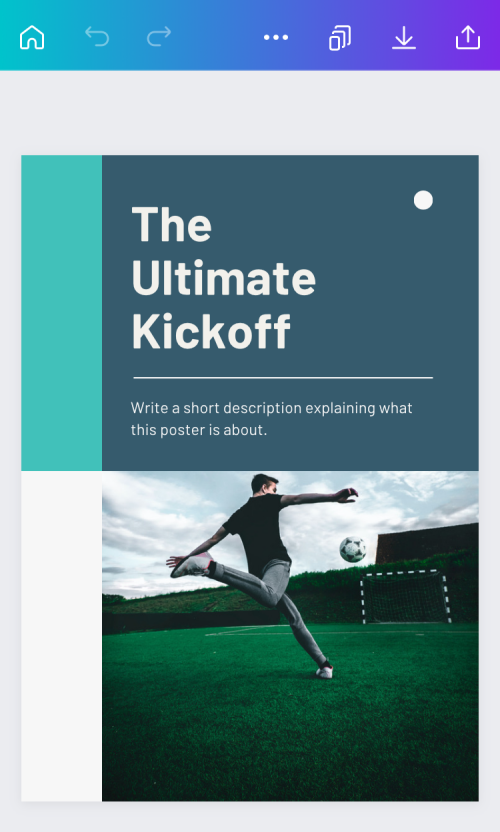Select the heading word "The"
The image size is (500, 832).
pyautogui.click(x=171, y=225)
